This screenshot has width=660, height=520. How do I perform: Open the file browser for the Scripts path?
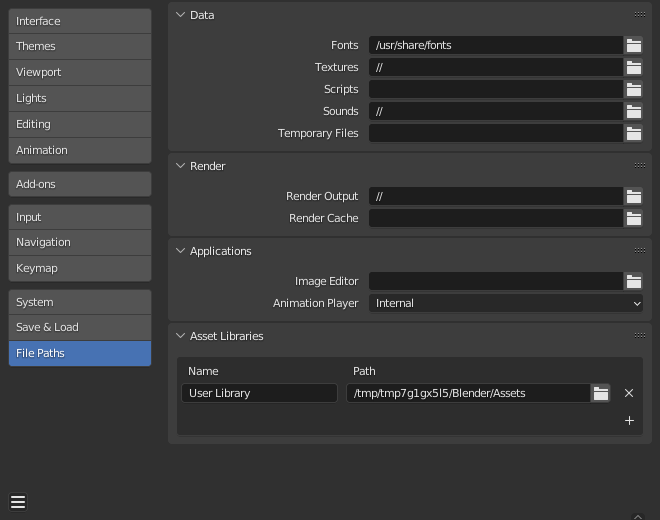[x=633, y=89]
